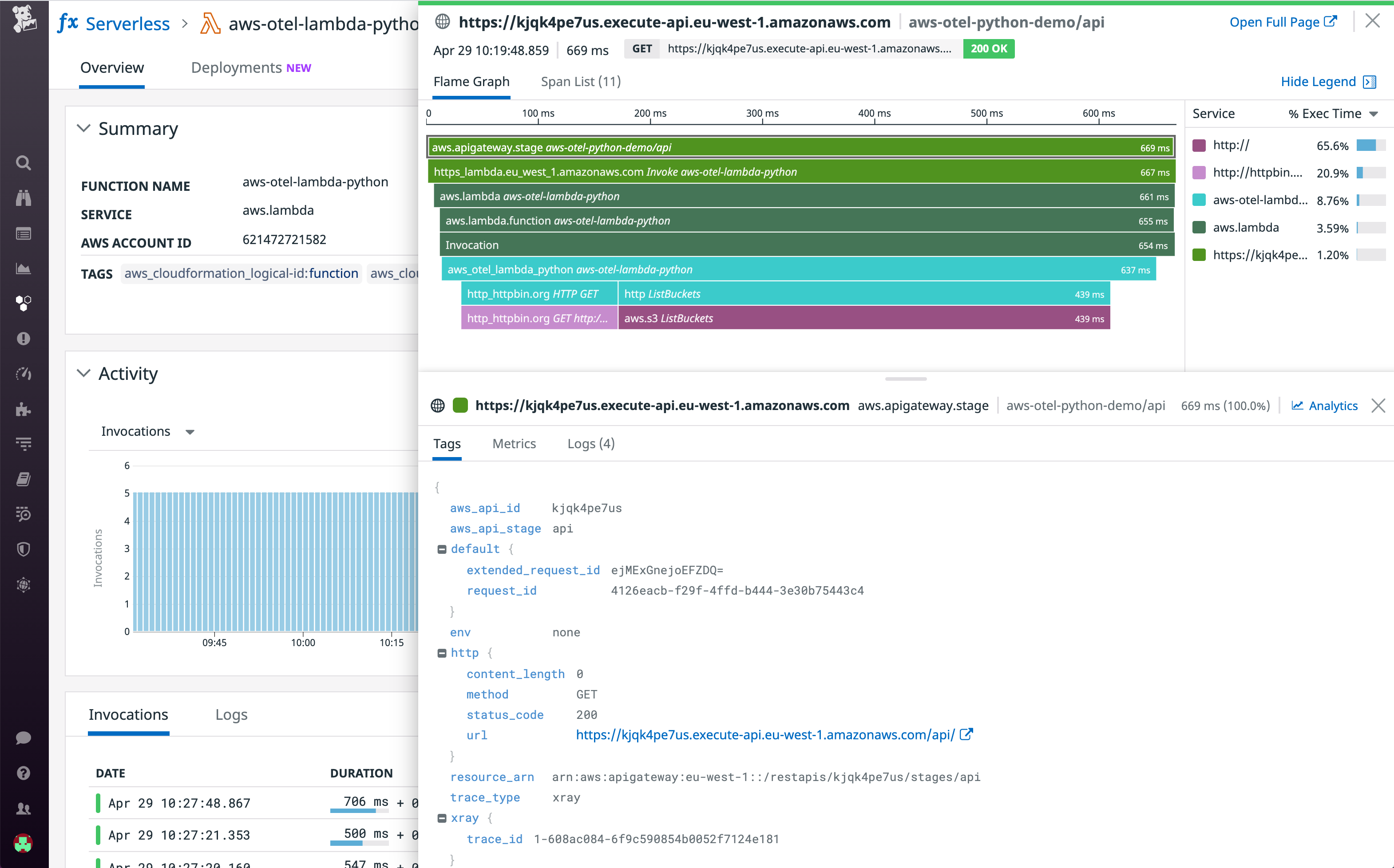1394x868 pixels.
Task: Select the Invocation 654 ms span
Action: tap(807, 245)
